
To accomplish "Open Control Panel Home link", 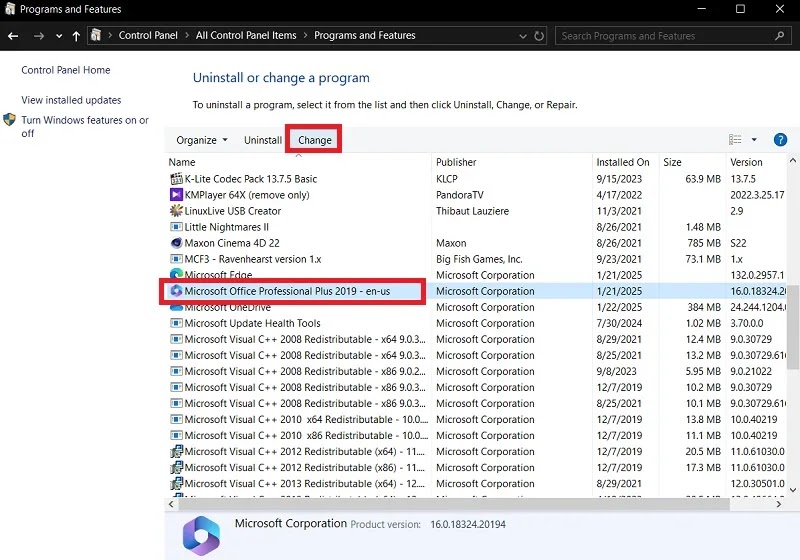I will point(65,70).
